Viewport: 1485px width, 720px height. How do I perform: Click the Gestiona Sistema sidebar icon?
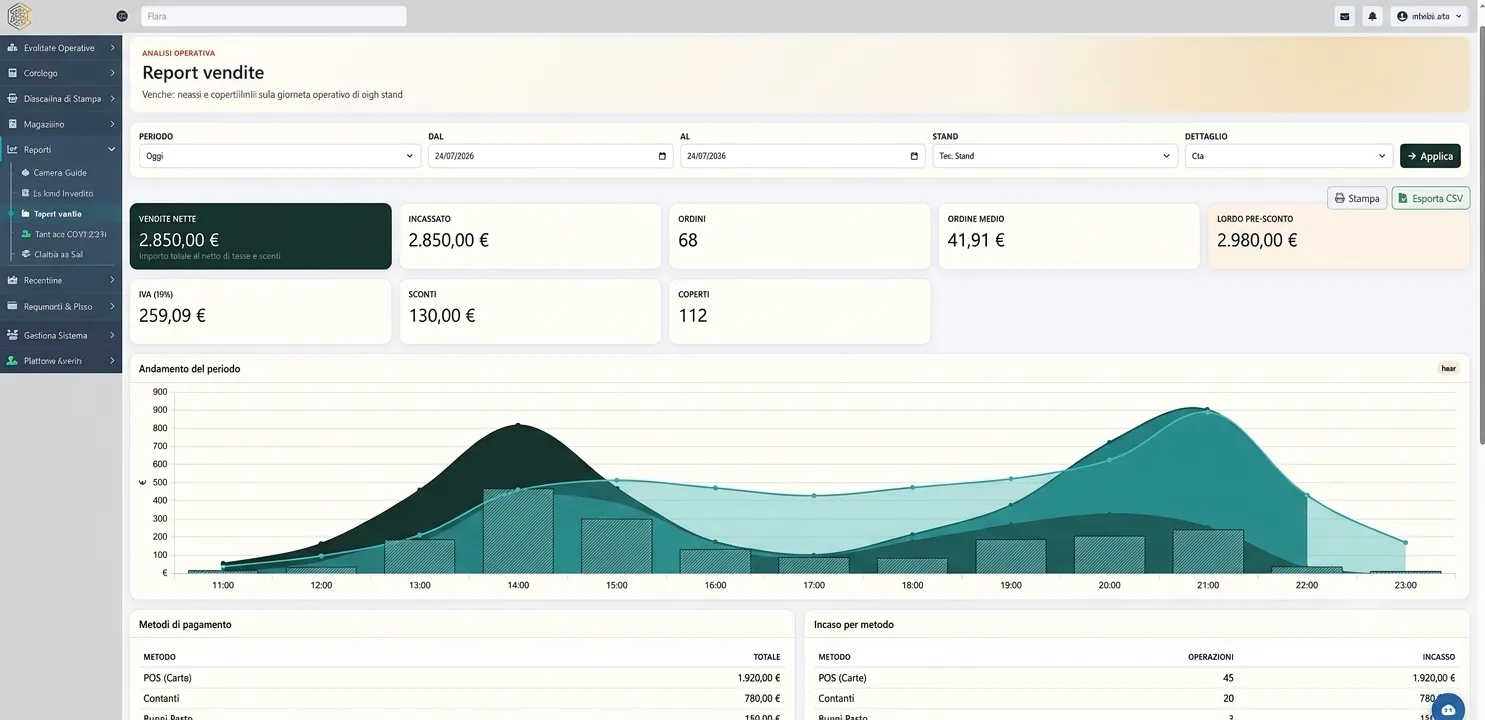pos(12,335)
